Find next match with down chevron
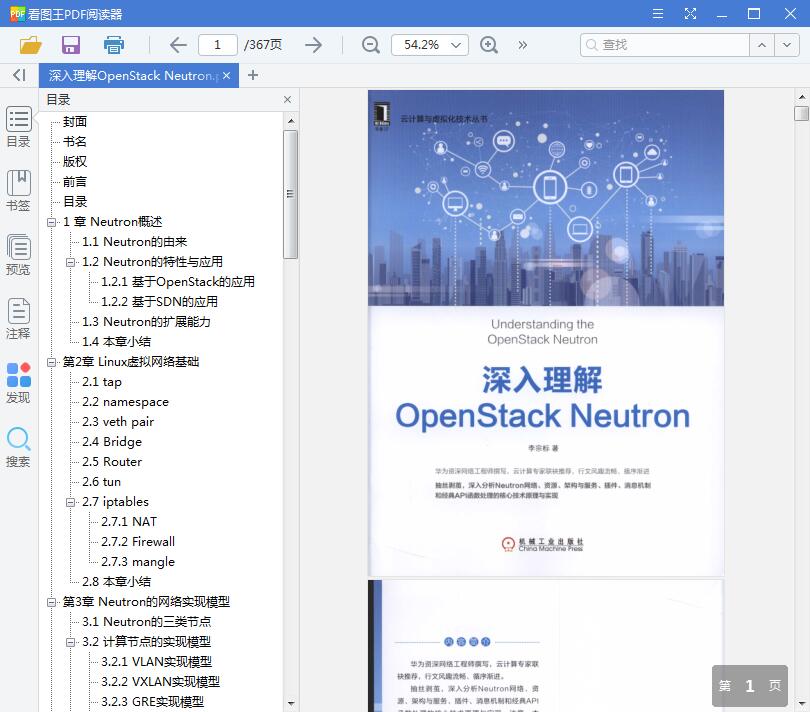The image size is (810, 712). 786,45
